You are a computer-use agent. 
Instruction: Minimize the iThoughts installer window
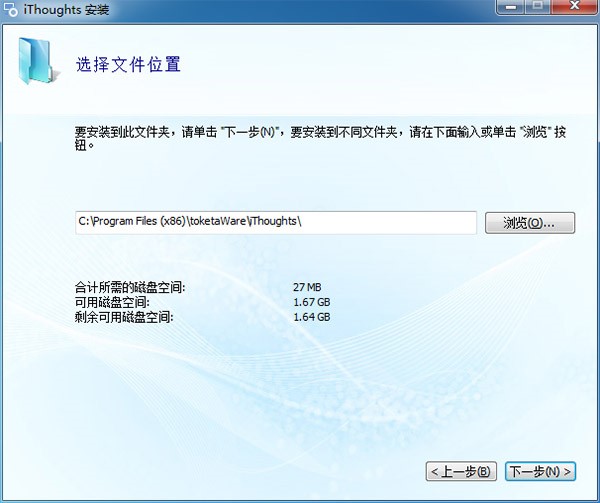coord(511,7)
